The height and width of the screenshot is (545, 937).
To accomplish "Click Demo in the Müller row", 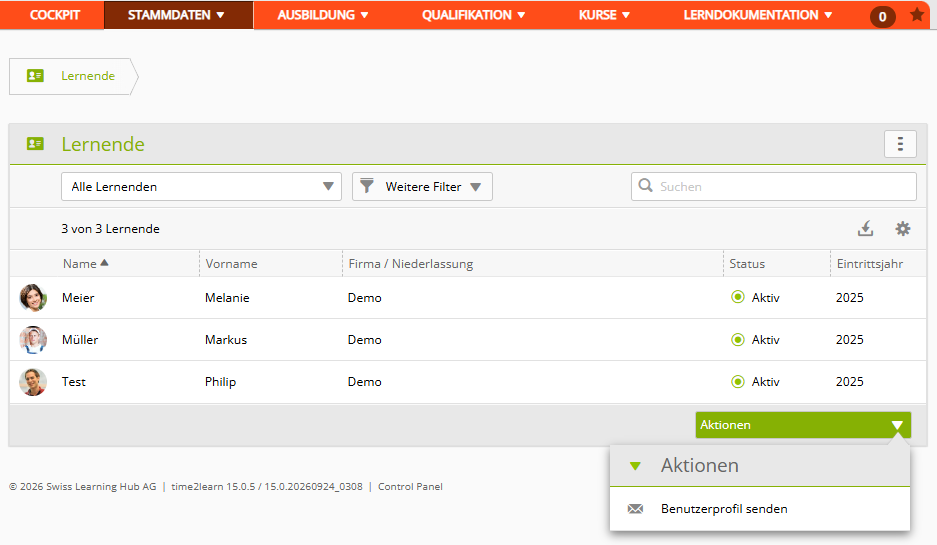I will click(365, 339).
